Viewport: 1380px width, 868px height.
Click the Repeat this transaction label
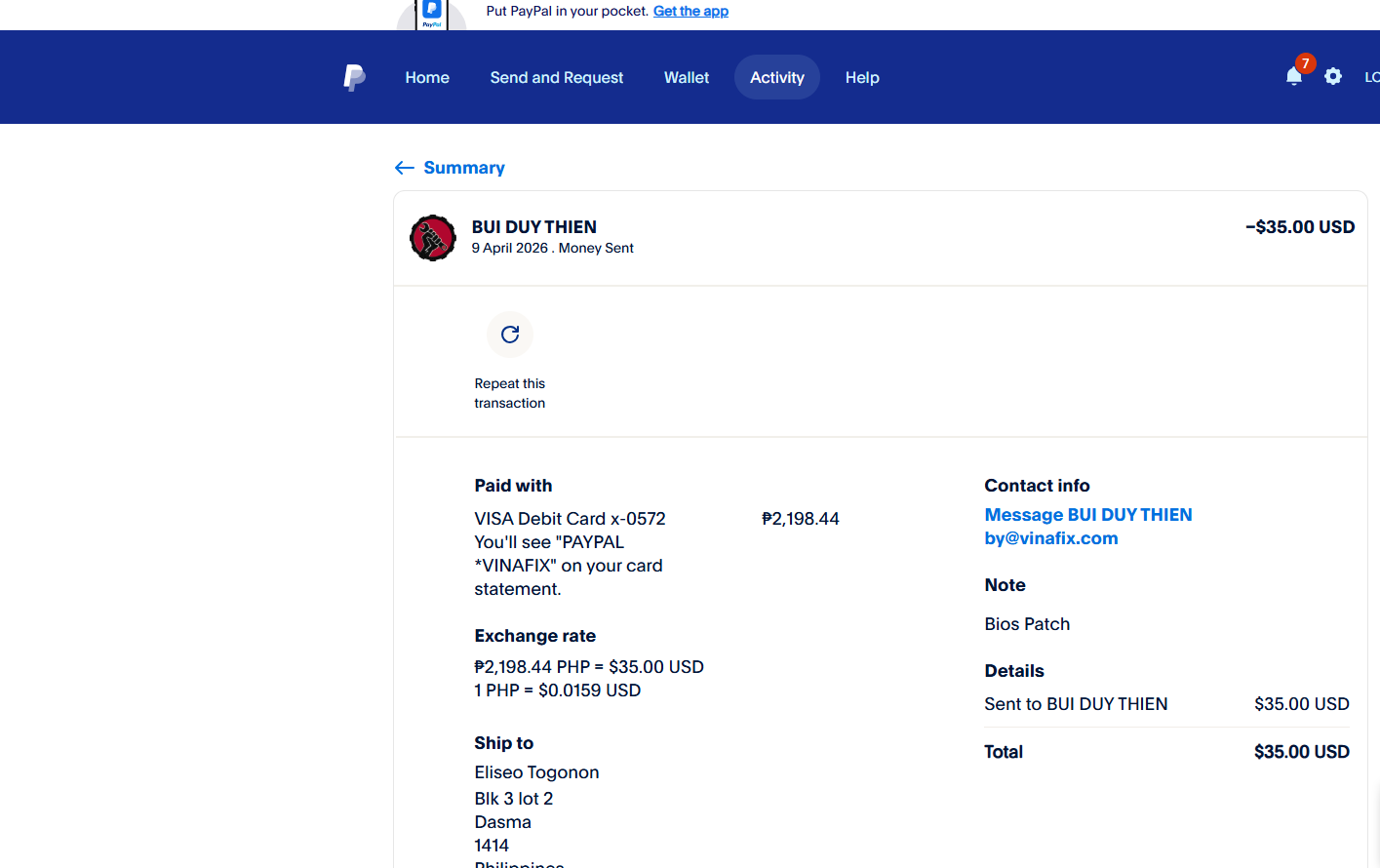[509, 393]
